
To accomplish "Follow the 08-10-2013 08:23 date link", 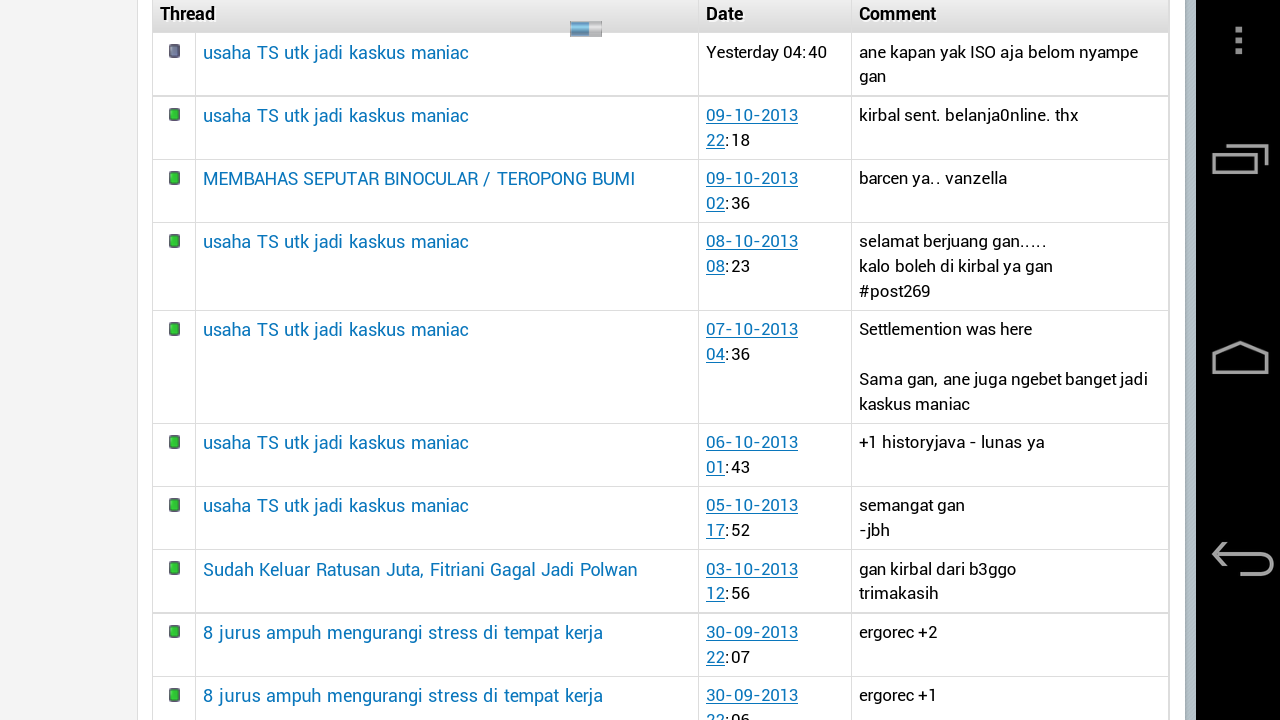I will (x=752, y=253).
